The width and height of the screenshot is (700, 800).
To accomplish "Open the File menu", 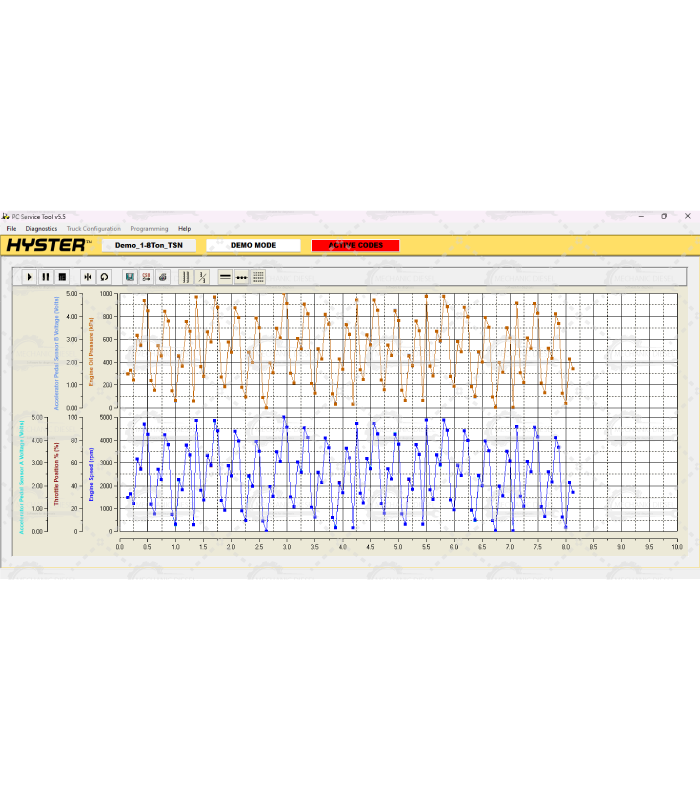I will (11, 229).
